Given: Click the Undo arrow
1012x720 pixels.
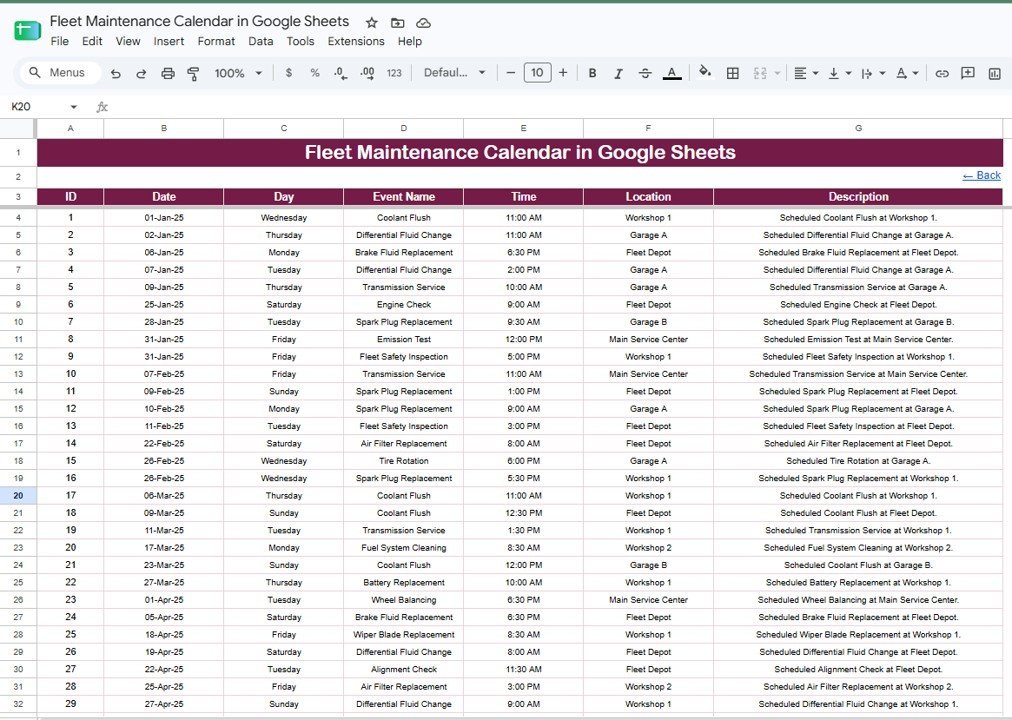Looking at the screenshot, I should (116, 74).
